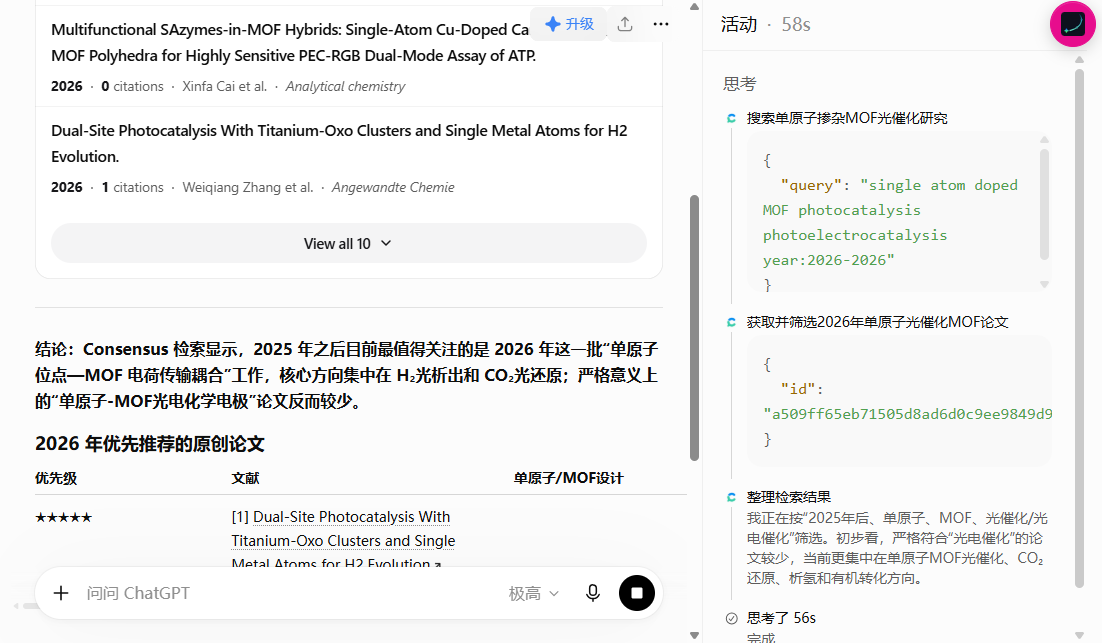Click the 优先级 column header
This screenshot has height=643, width=1102.
[56, 479]
